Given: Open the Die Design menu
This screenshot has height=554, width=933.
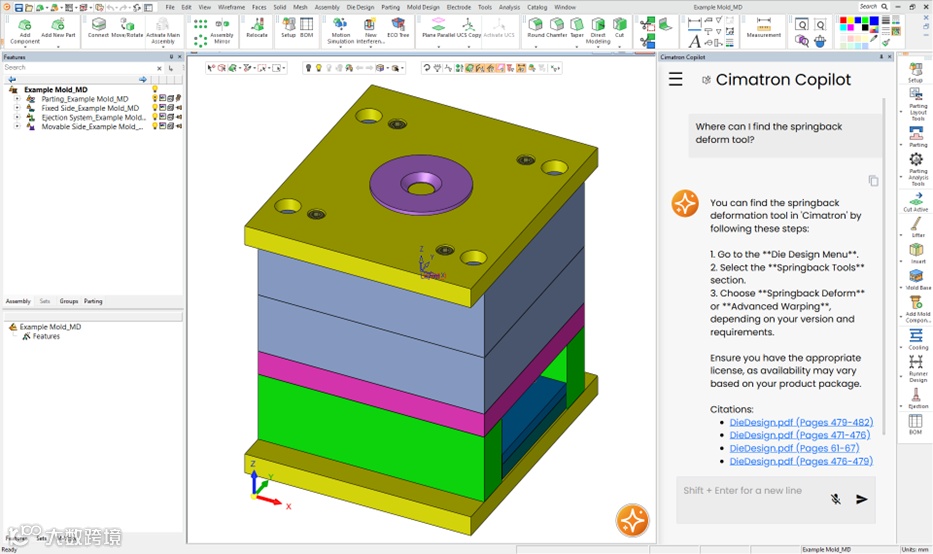Looking at the screenshot, I should pyautogui.click(x=360, y=7).
